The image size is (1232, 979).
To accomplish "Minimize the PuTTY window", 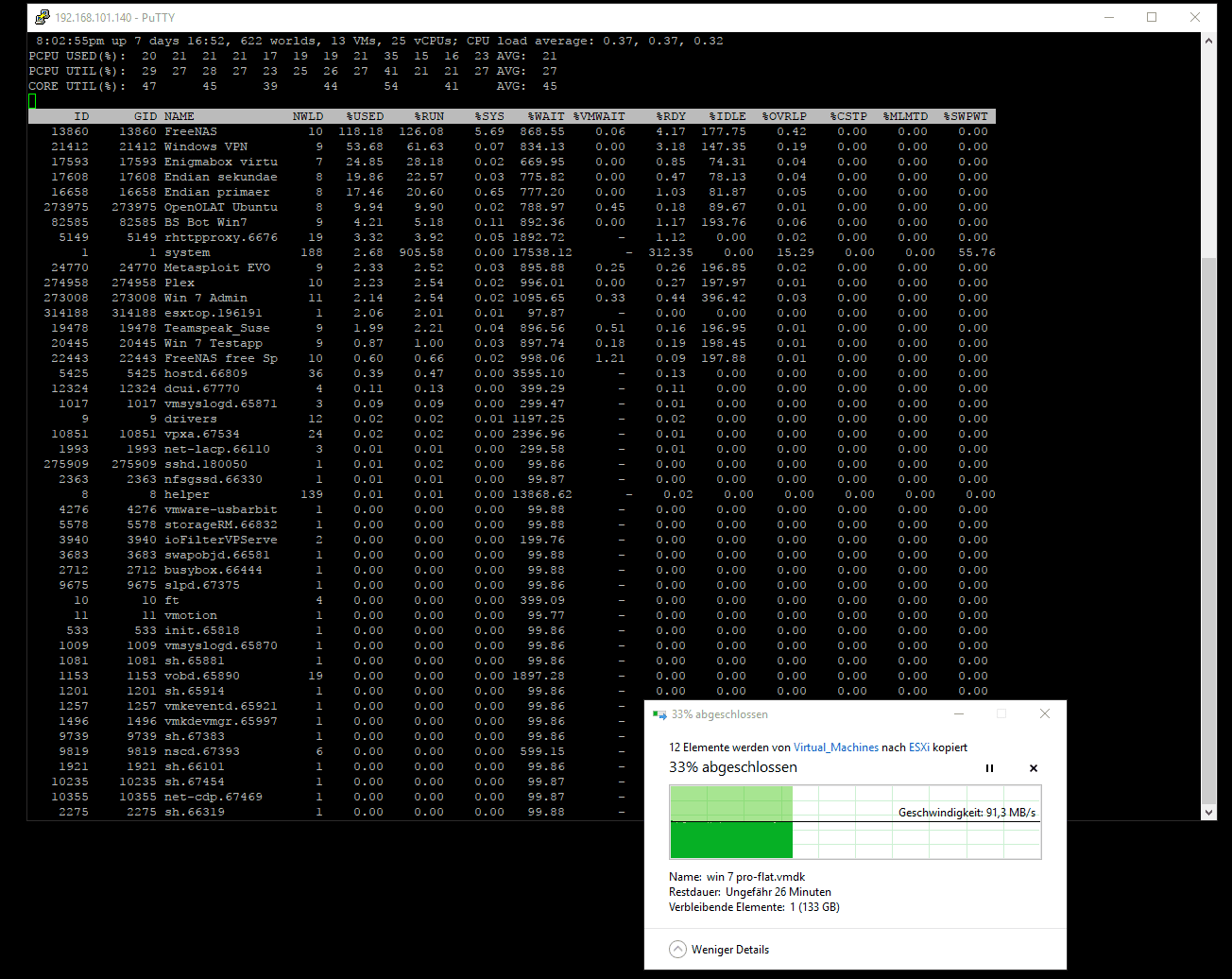I will pos(1108,17).
